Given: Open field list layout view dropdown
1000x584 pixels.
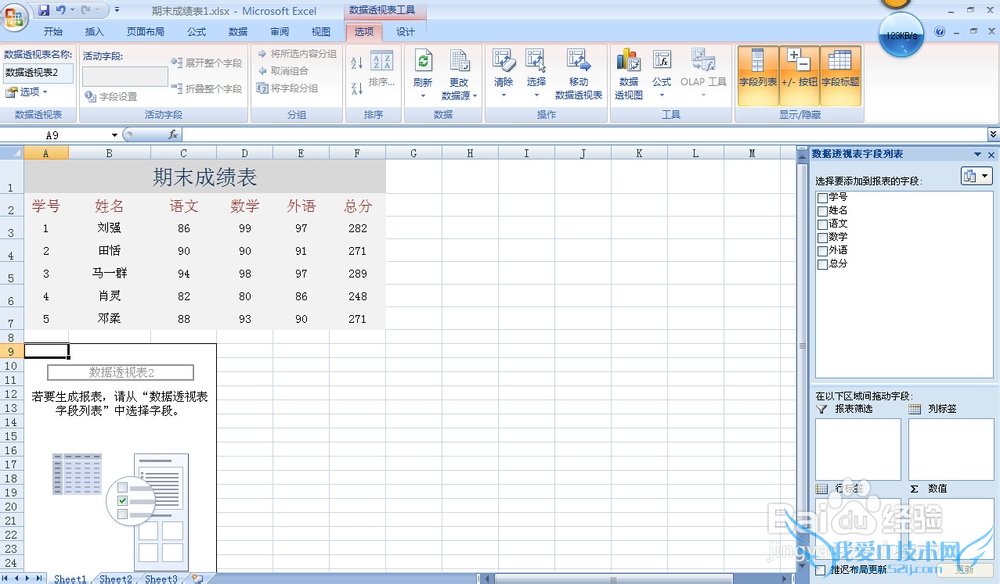Looking at the screenshot, I should pos(976,176).
